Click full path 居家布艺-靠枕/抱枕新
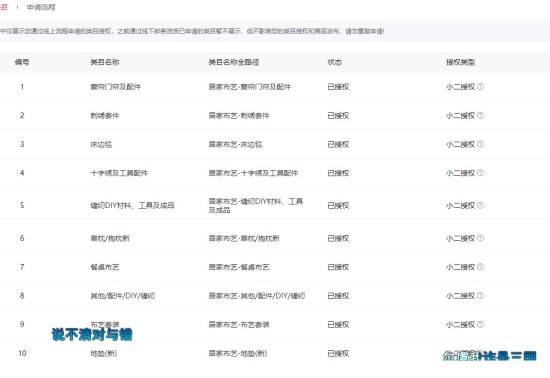The height and width of the screenshot is (378, 550). tap(244, 238)
